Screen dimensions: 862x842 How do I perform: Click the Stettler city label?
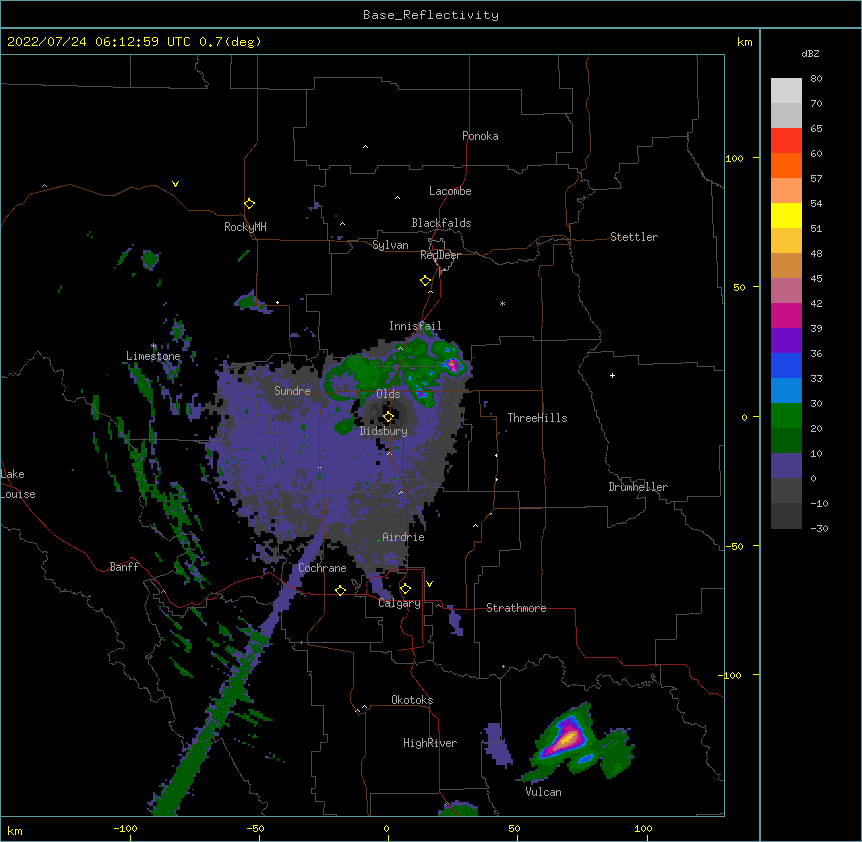click(634, 237)
